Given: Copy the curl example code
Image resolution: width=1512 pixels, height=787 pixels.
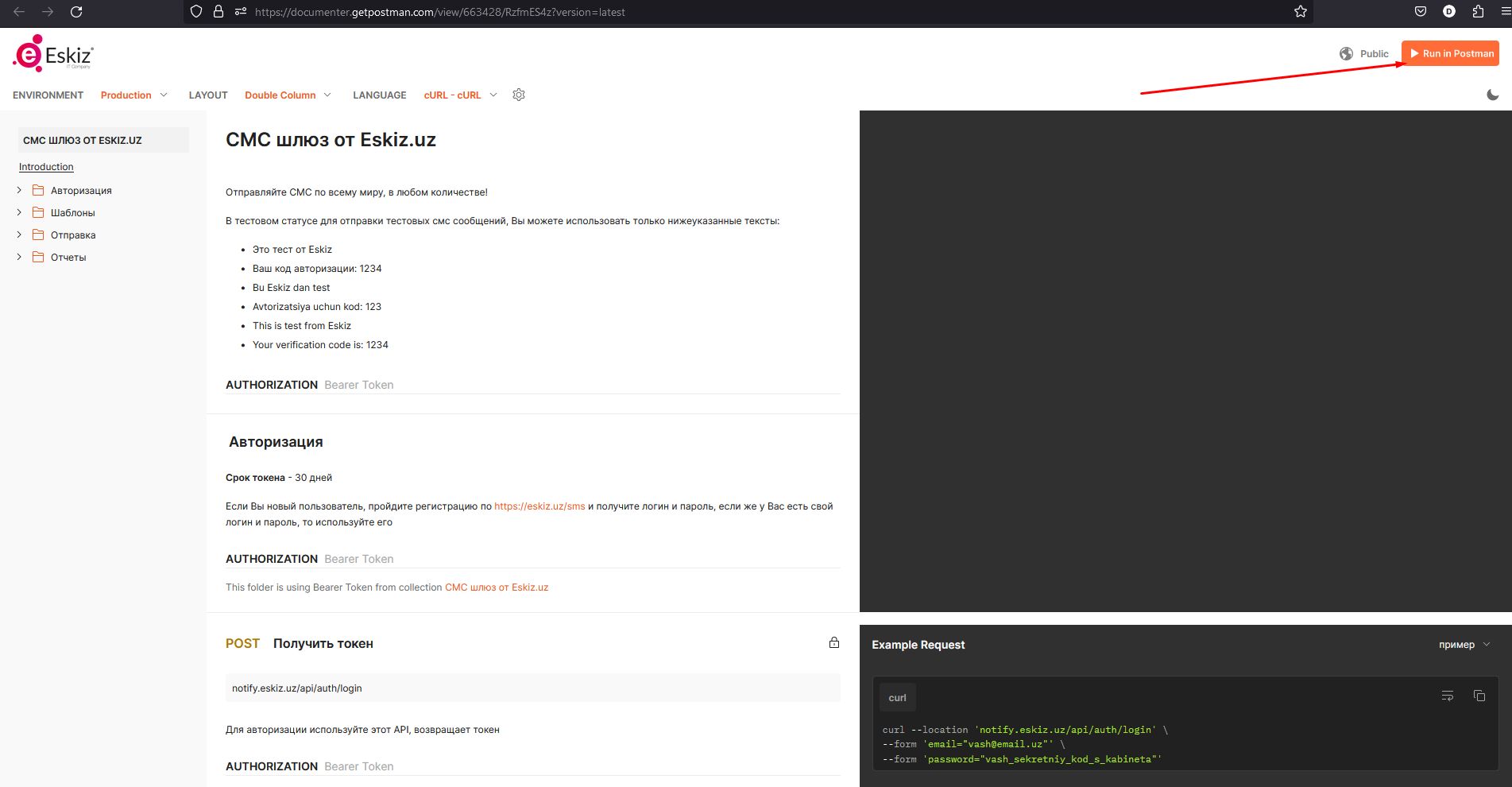Looking at the screenshot, I should tap(1479, 696).
